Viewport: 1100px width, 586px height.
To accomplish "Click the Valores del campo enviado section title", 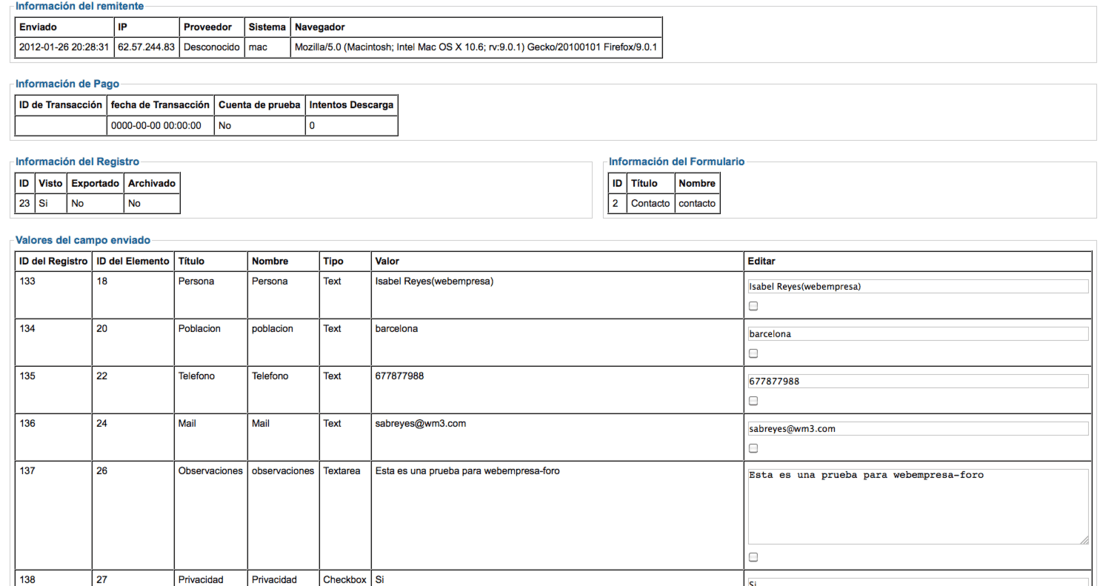I will 83,240.
